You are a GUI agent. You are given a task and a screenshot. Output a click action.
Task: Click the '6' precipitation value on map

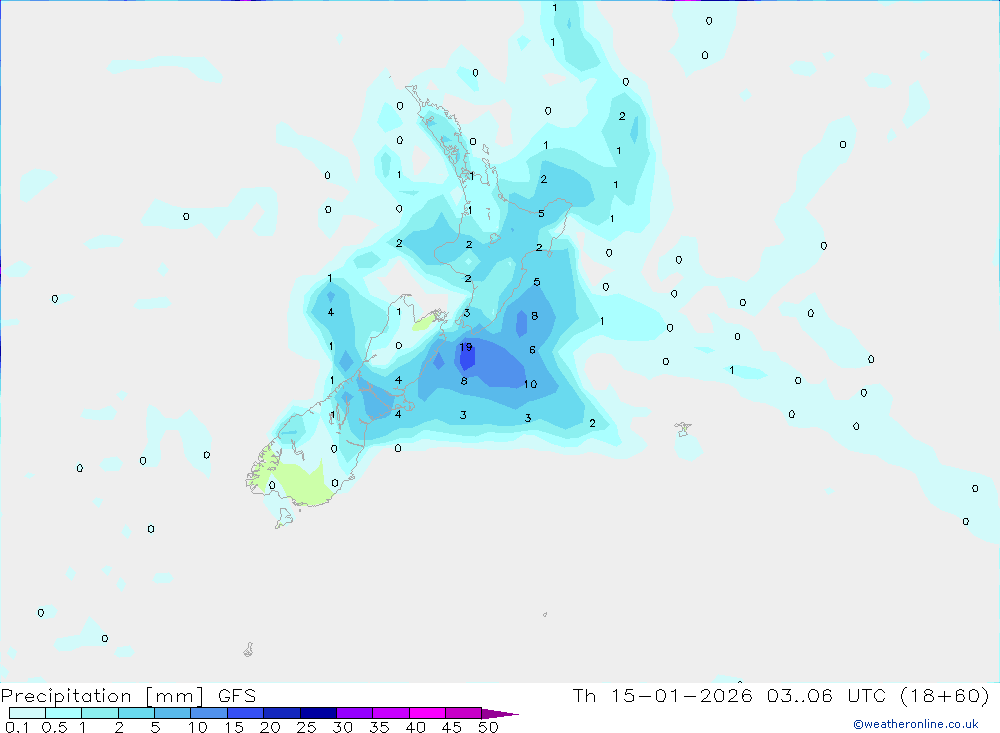tap(533, 350)
